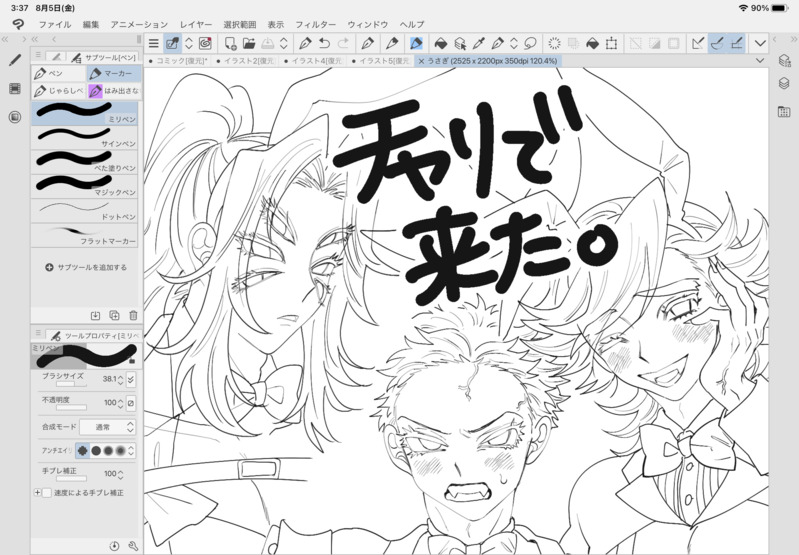Expand the command bar overflow chevron
799x555 pixels.
[760, 44]
